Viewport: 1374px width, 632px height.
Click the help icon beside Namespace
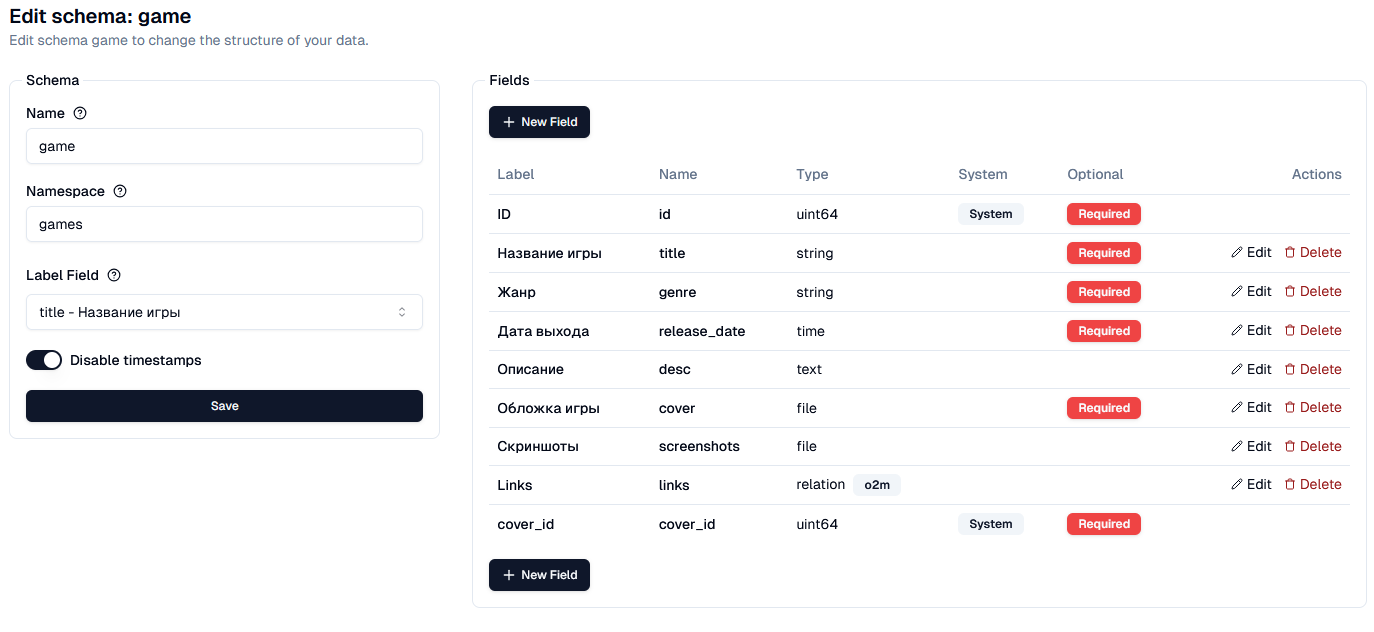coord(120,191)
